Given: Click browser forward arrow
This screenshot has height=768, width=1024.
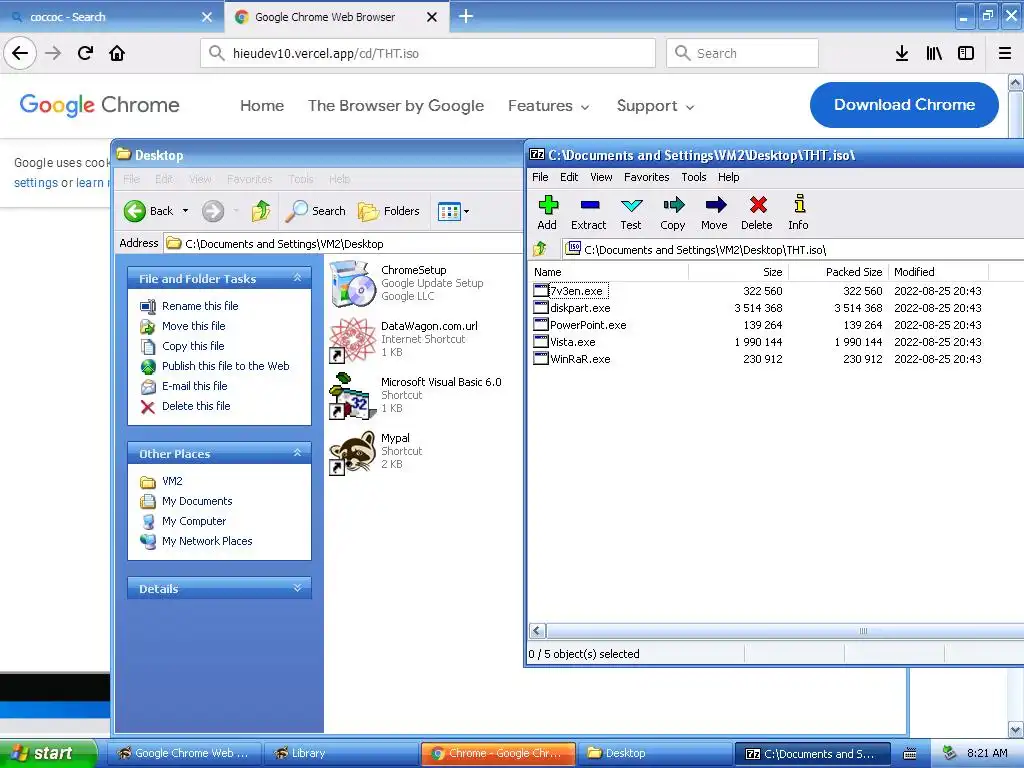Looking at the screenshot, I should [53, 53].
